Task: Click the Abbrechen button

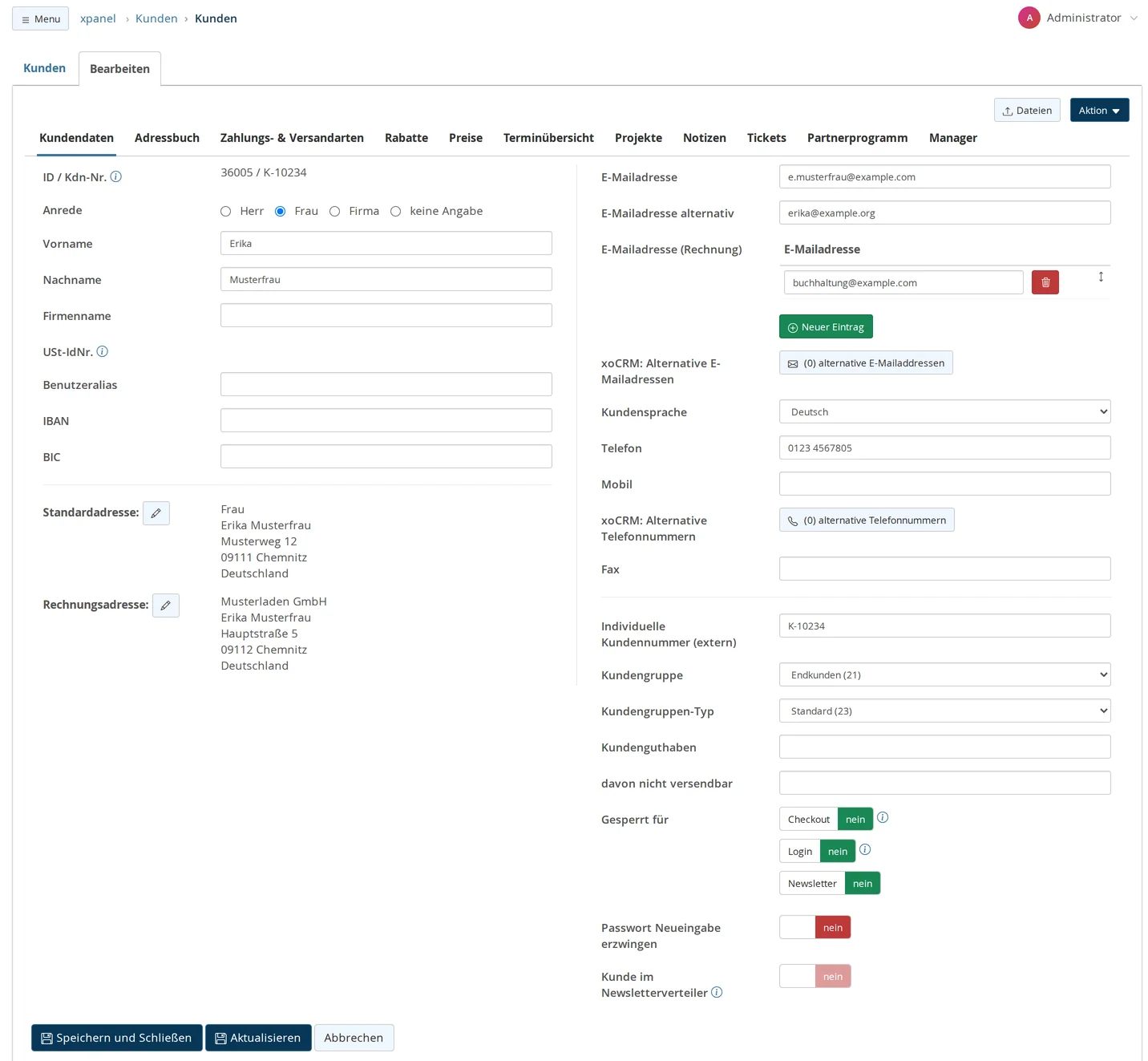Action: (x=354, y=1038)
